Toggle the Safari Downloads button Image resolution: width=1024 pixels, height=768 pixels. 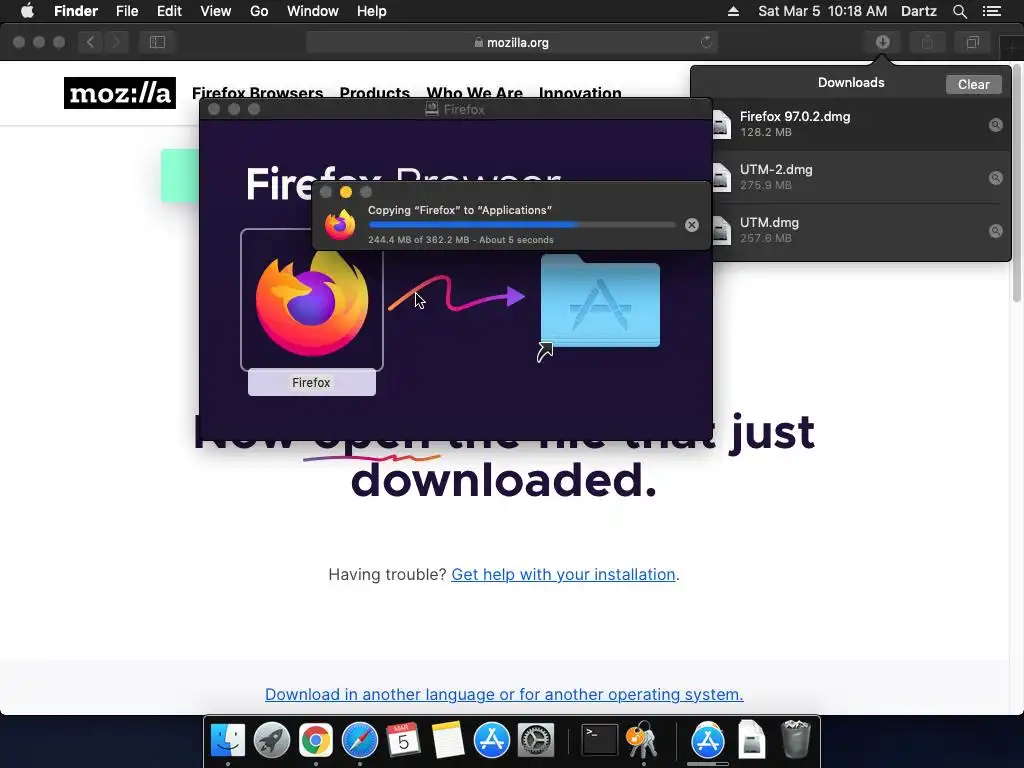click(883, 42)
